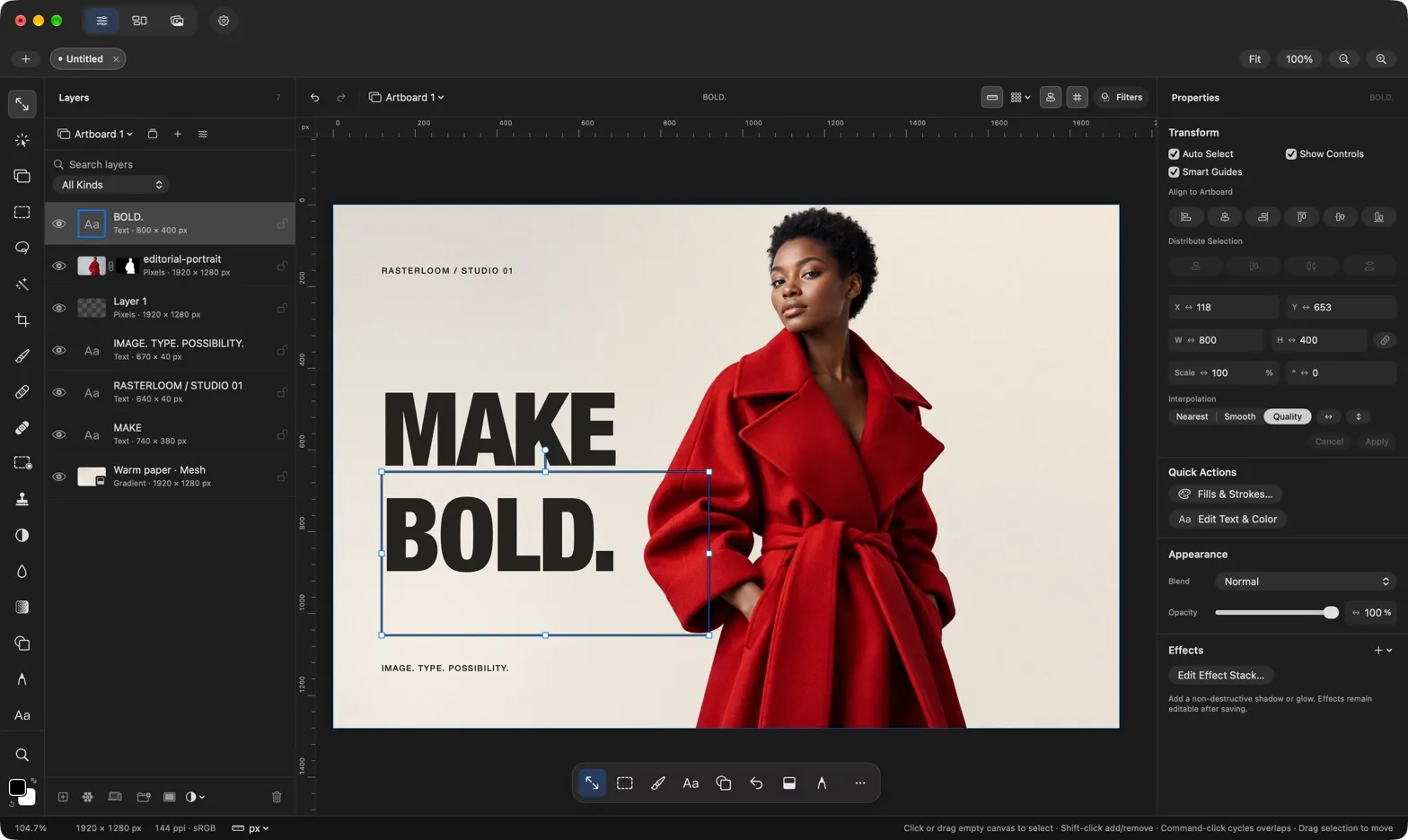
Task: Expand the Artboard 1 dropdown in the Layers panel
Action: coord(95,134)
